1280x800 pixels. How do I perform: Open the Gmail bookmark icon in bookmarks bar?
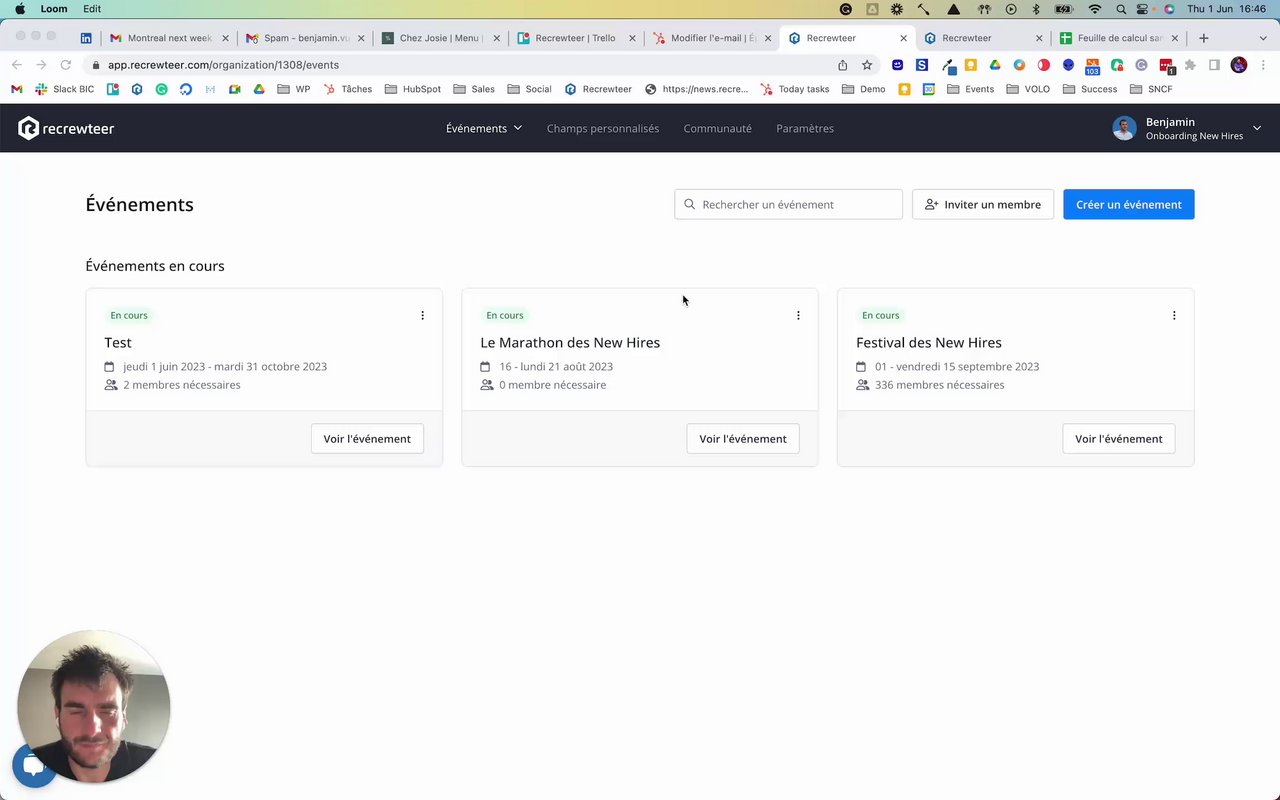pos(17,89)
